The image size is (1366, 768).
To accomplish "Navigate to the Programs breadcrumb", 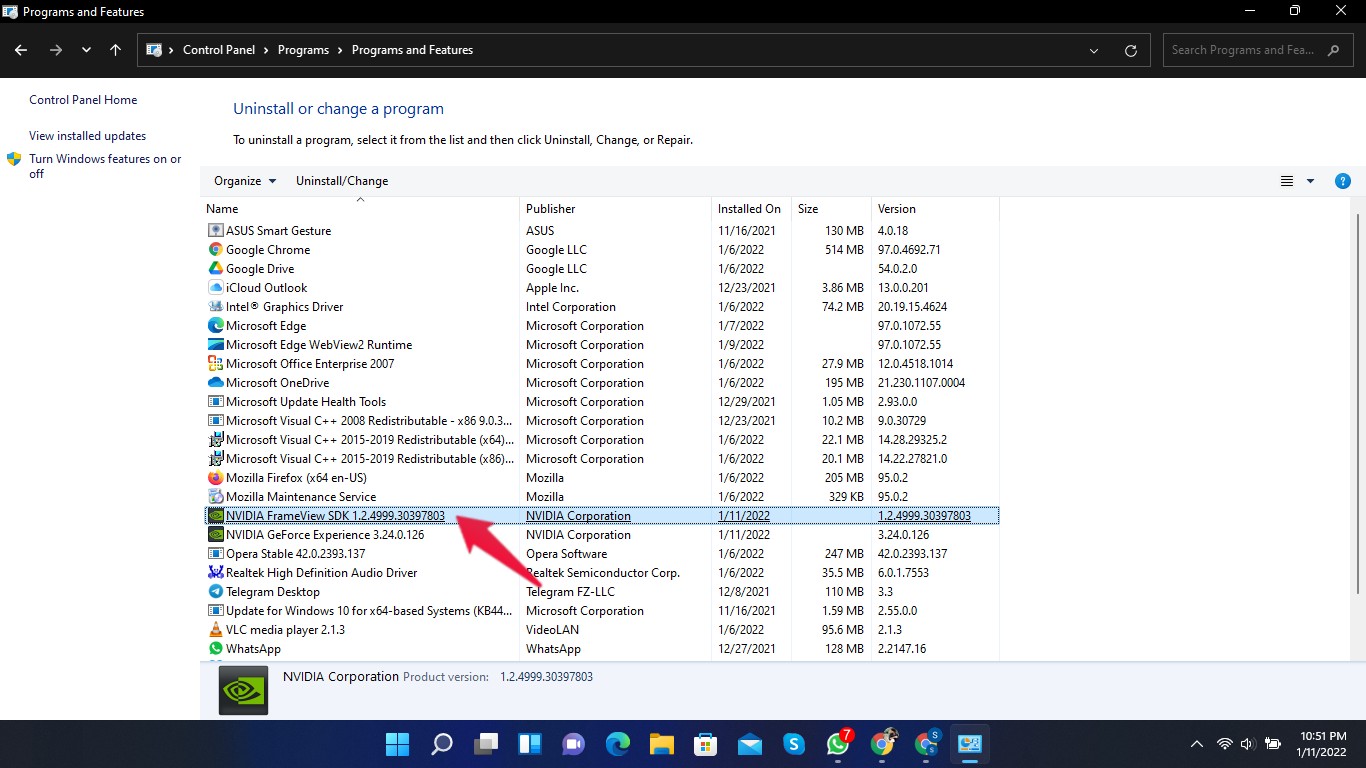I will (303, 50).
